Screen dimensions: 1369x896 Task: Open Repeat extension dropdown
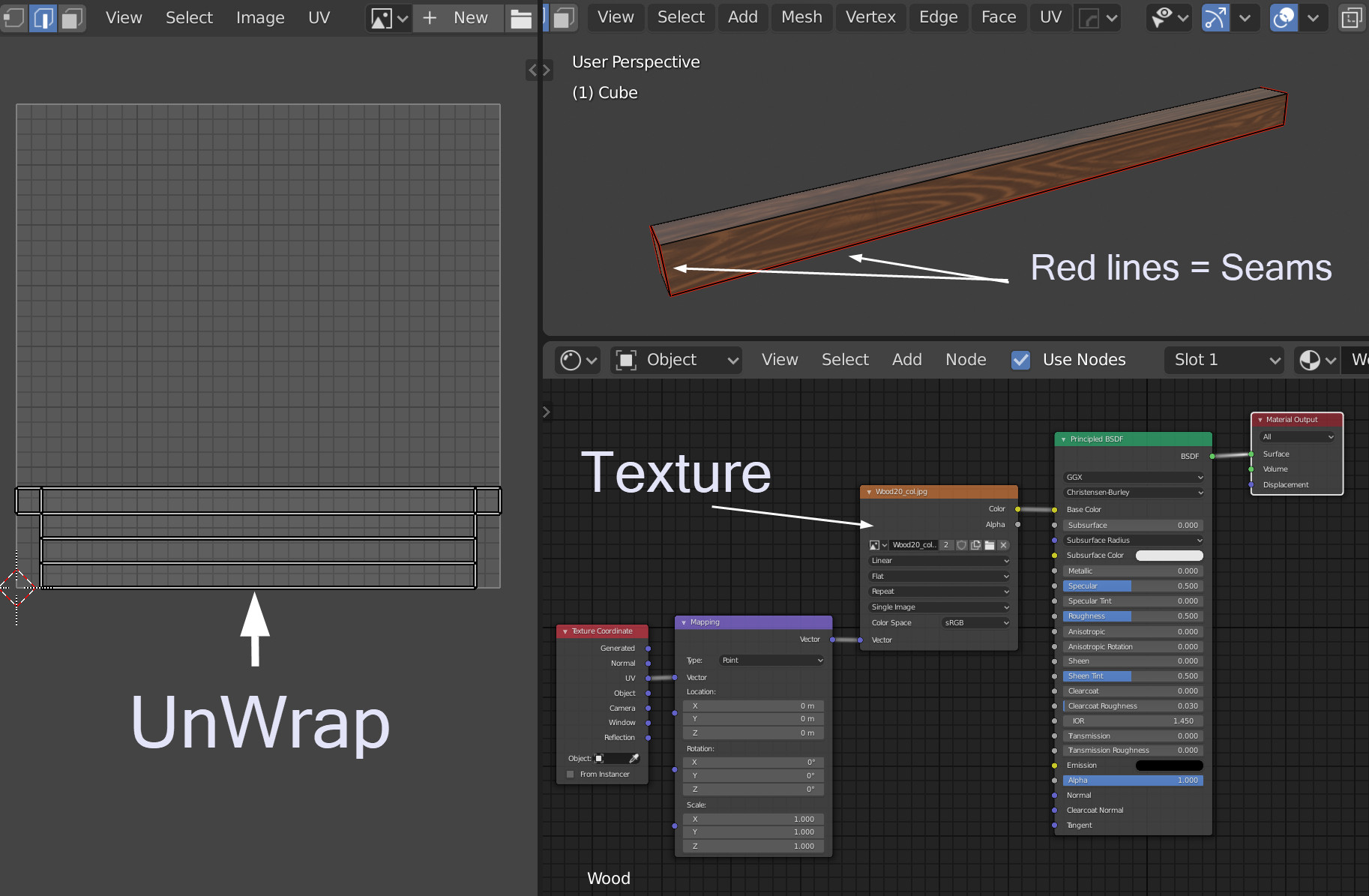point(939,592)
